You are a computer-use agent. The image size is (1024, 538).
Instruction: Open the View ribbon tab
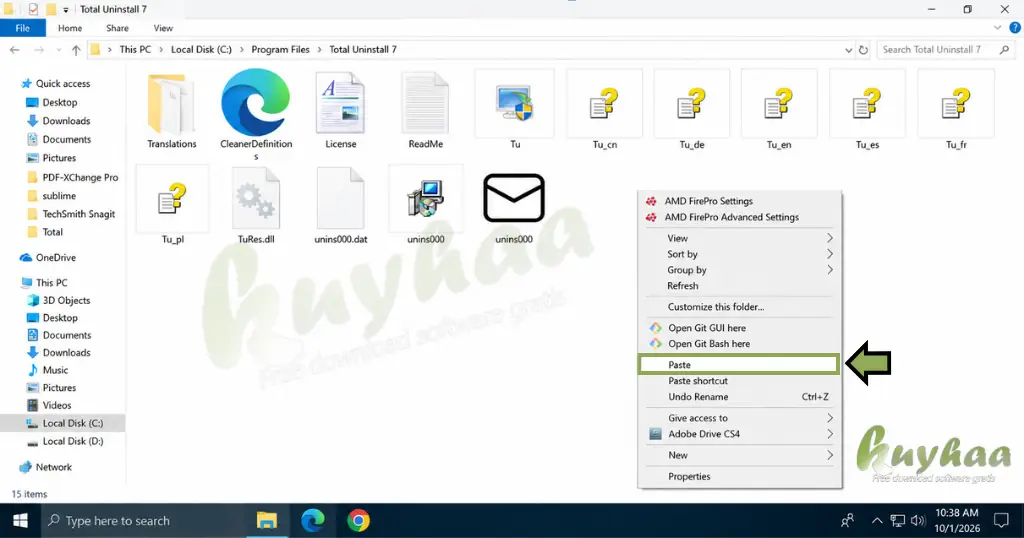pos(163,28)
